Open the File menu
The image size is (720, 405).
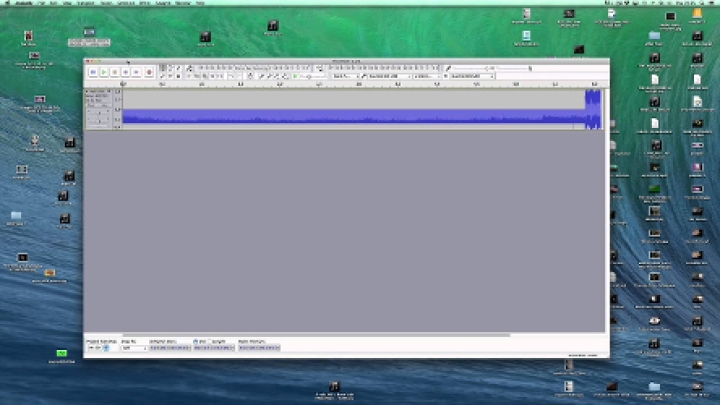[x=41, y=3]
